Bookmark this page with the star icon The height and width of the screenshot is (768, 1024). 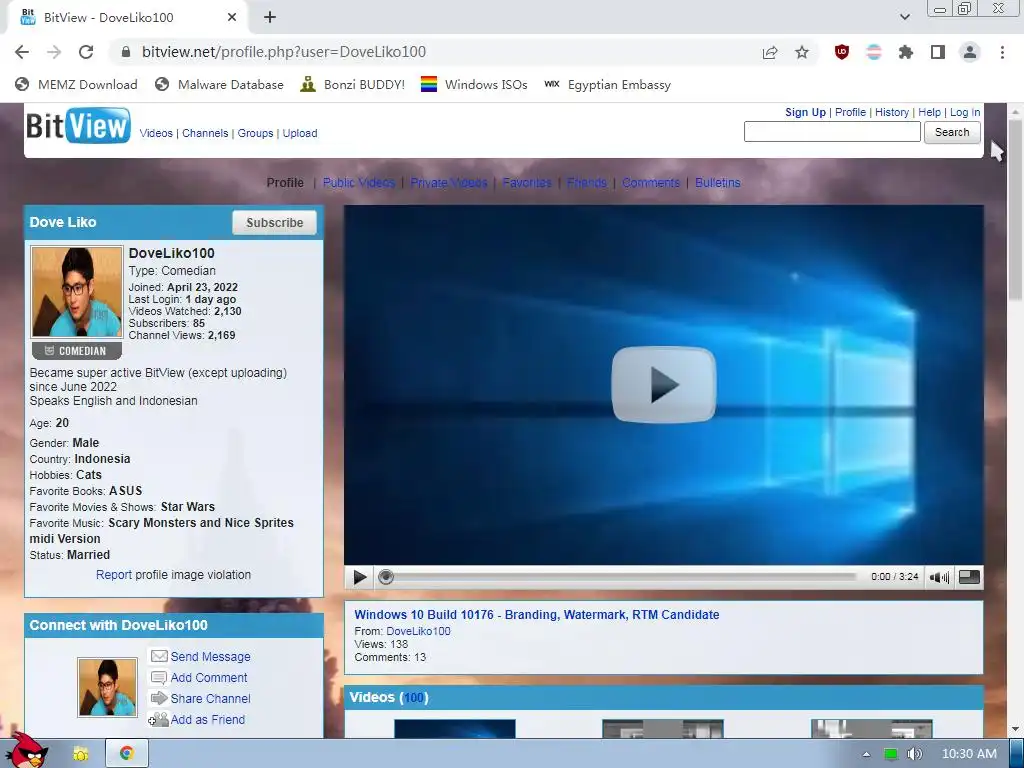point(802,52)
